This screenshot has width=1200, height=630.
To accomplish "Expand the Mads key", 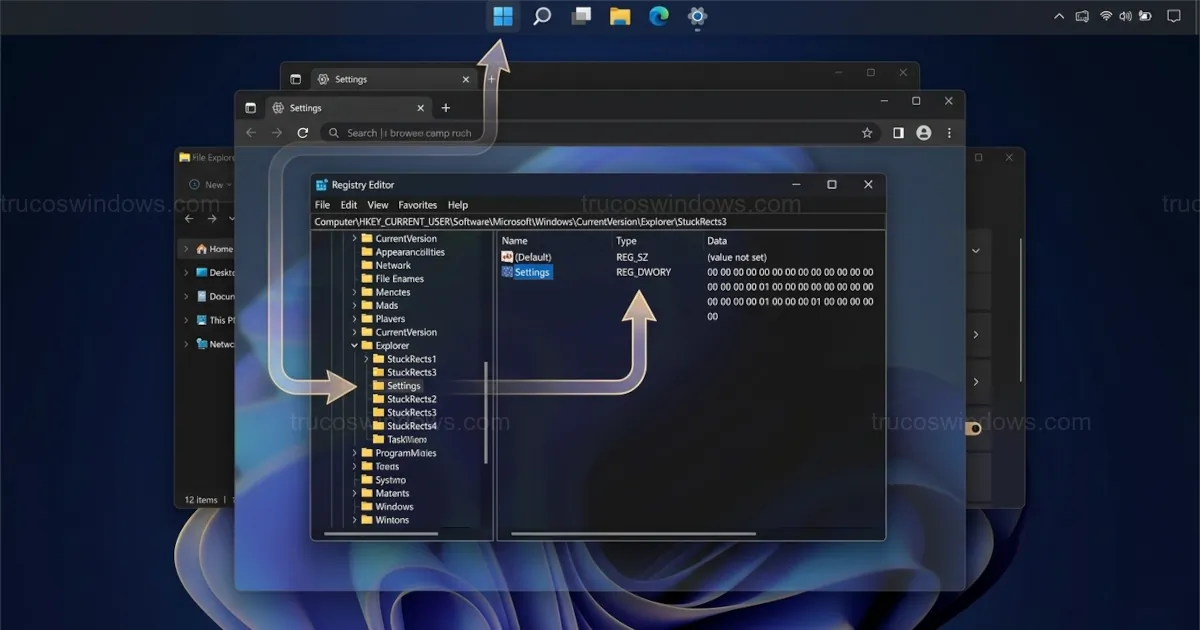I will click(355, 306).
